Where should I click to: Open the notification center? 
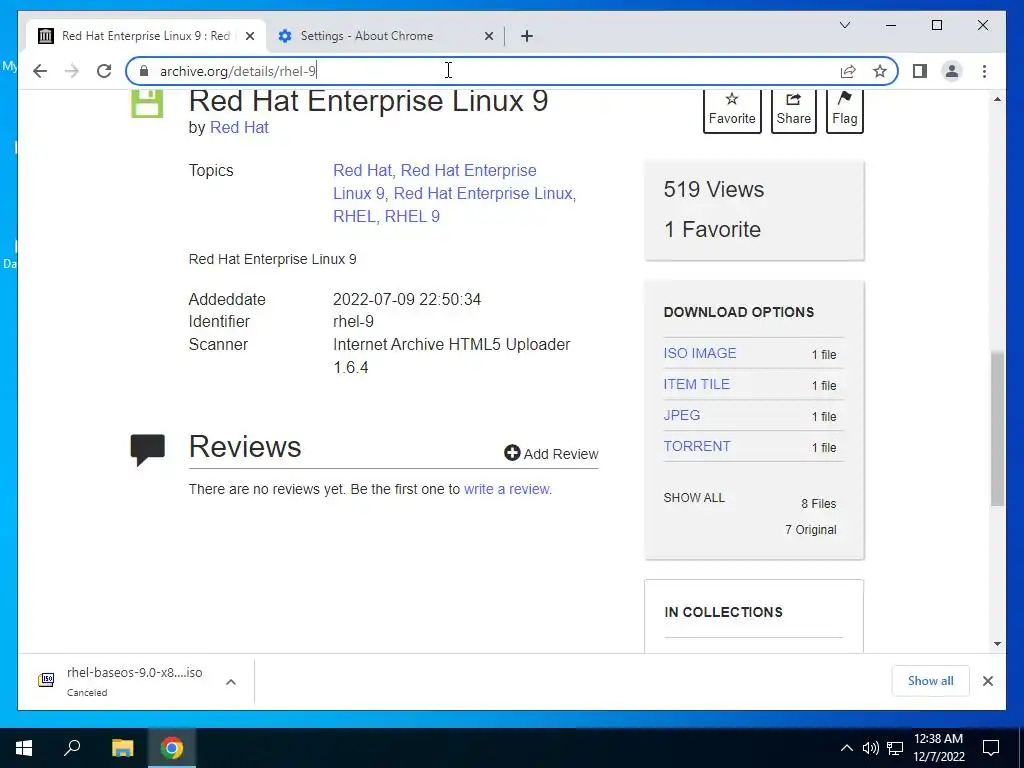point(991,748)
